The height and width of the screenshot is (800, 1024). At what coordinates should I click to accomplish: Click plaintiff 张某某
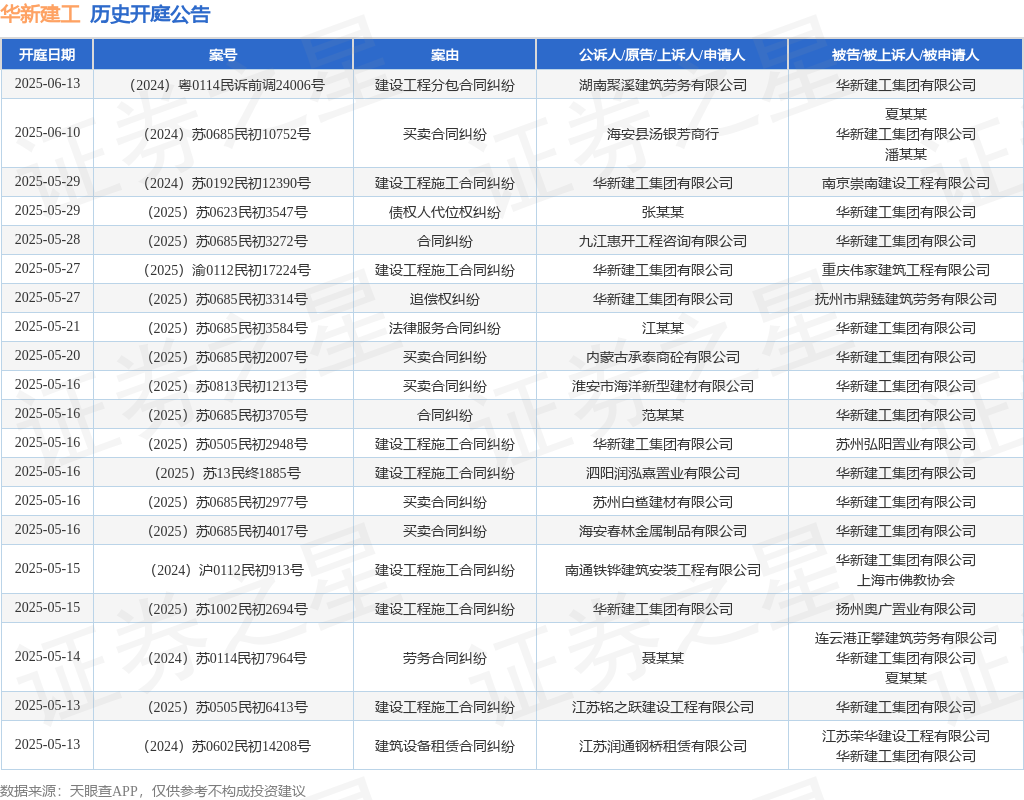point(662,212)
